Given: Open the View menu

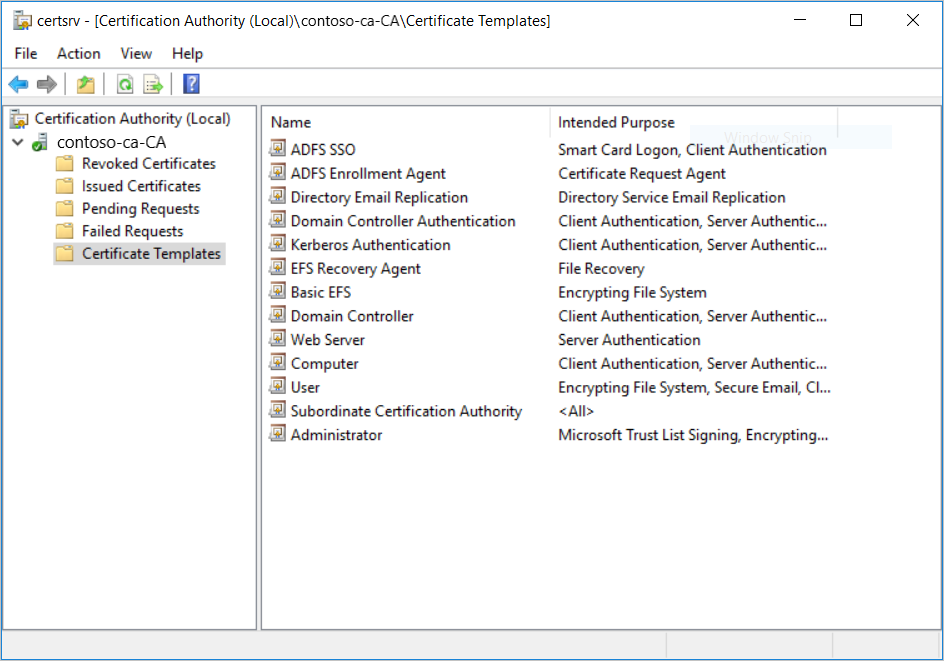Looking at the screenshot, I should pyautogui.click(x=136, y=53).
